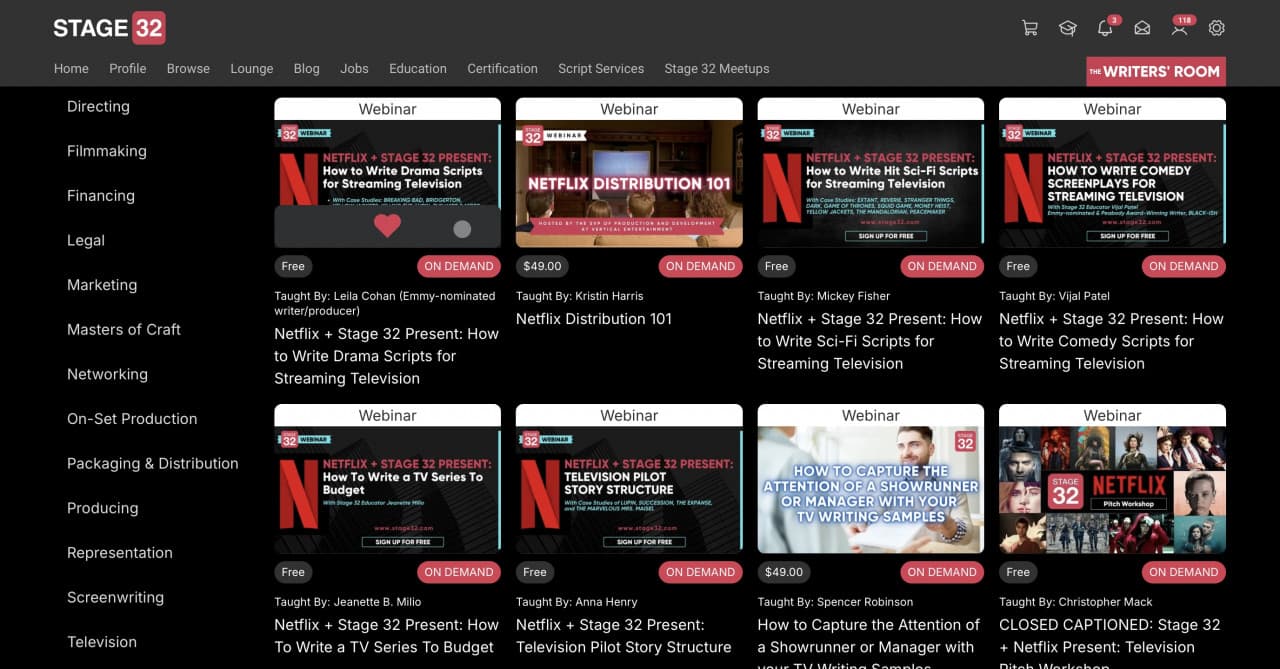Select the Directing category
The width and height of the screenshot is (1280, 669).
point(98,106)
